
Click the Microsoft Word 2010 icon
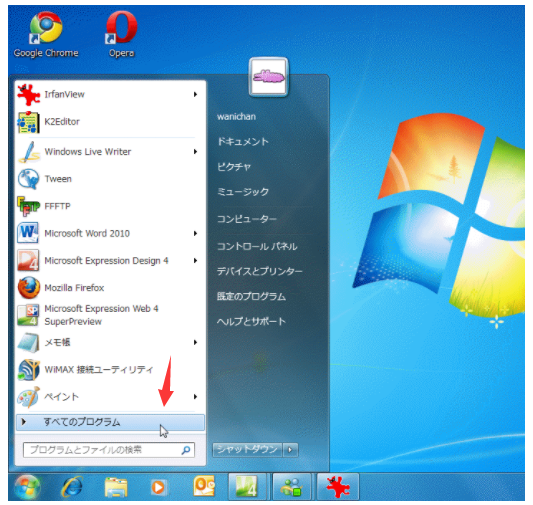pyautogui.click(x=29, y=233)
